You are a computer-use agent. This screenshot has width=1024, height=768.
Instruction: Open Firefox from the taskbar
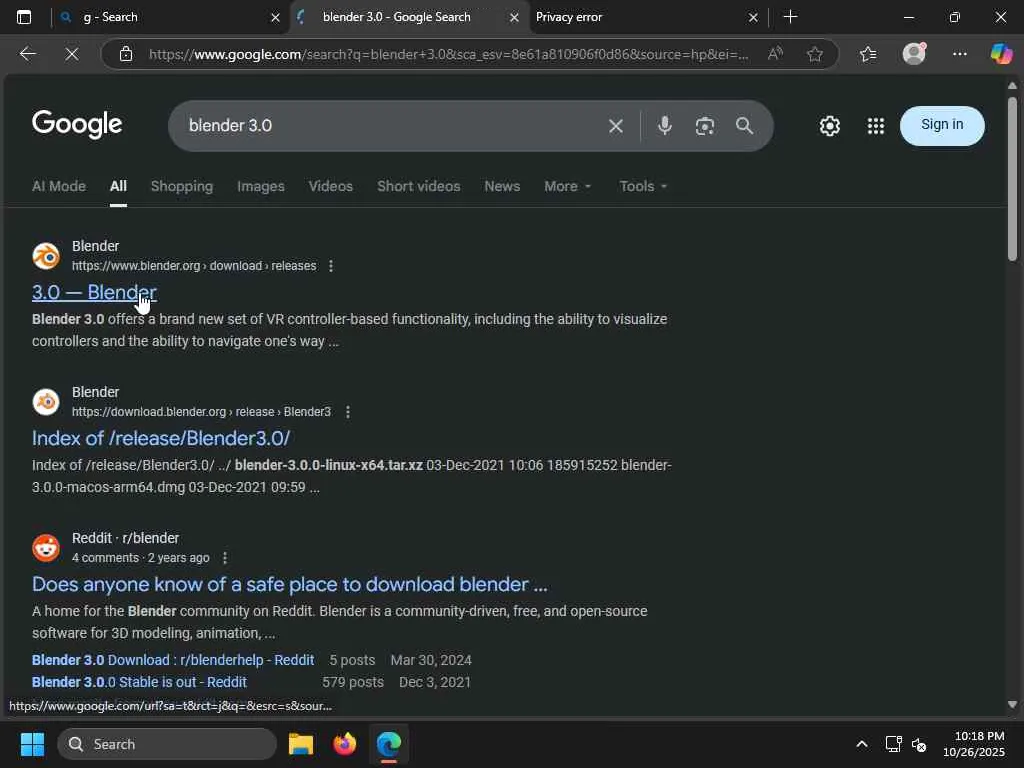tap(345, 744)
